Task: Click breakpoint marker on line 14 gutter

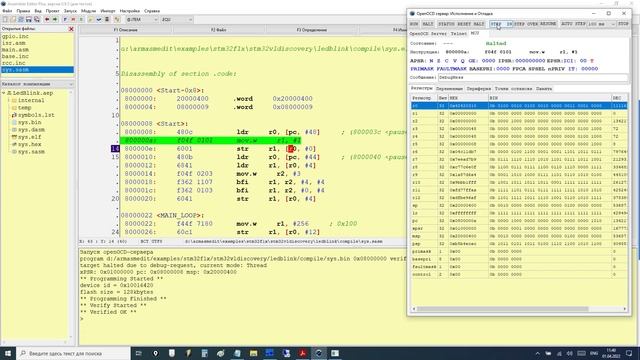Action: 115,149
